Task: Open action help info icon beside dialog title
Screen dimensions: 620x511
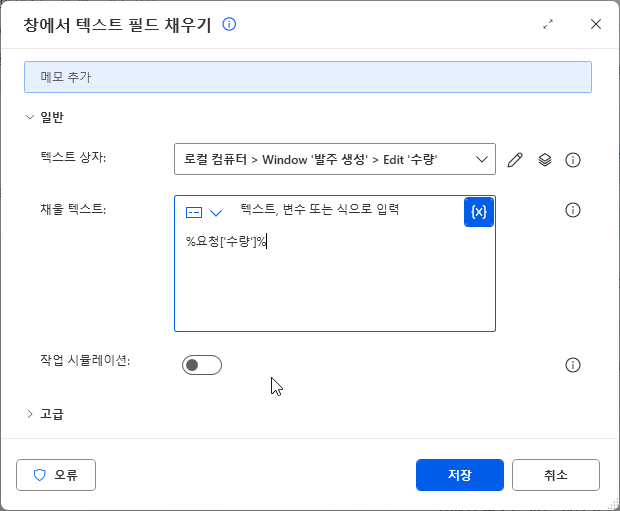Action: pos(229,25)
